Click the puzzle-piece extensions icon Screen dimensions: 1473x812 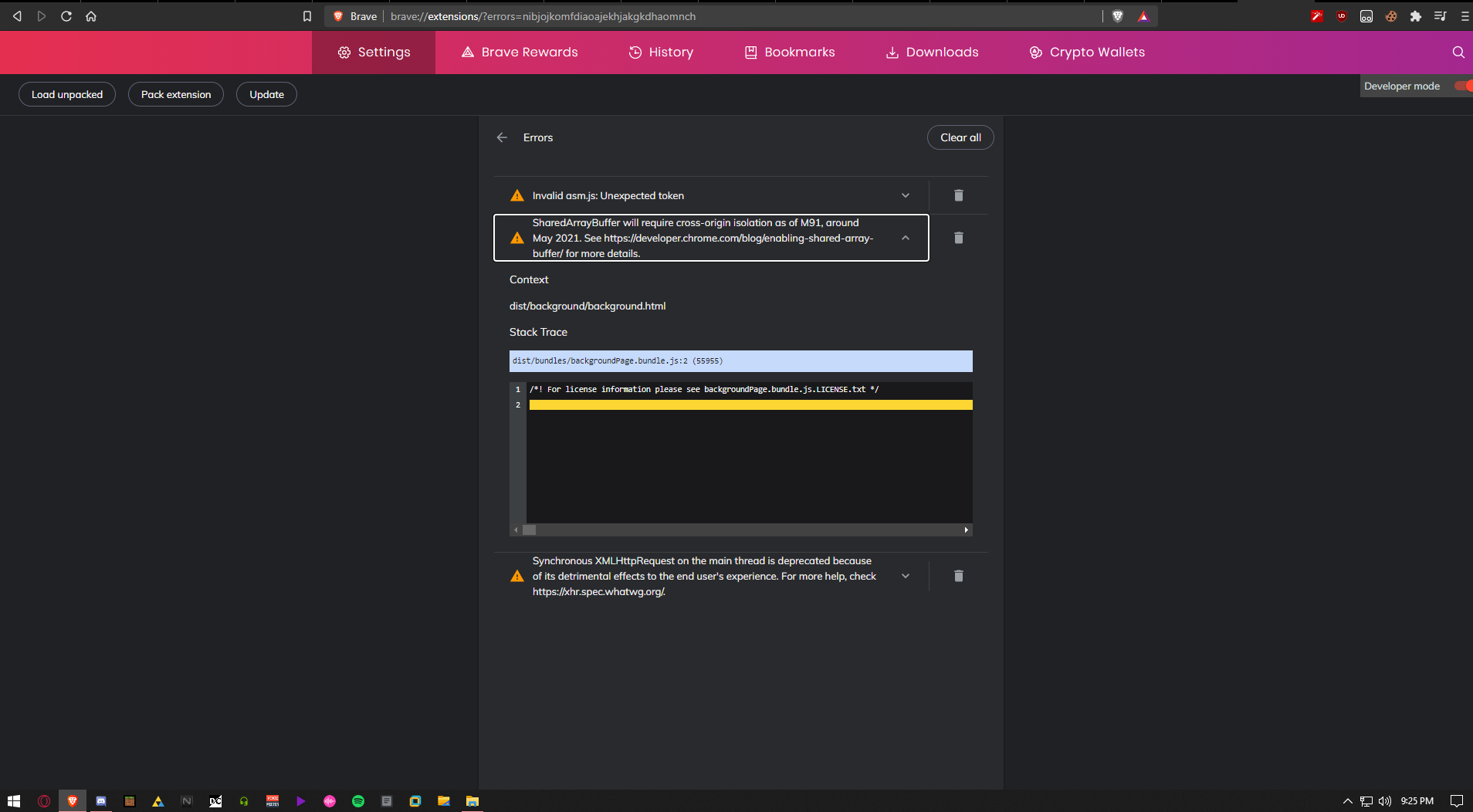[1416, 15]
